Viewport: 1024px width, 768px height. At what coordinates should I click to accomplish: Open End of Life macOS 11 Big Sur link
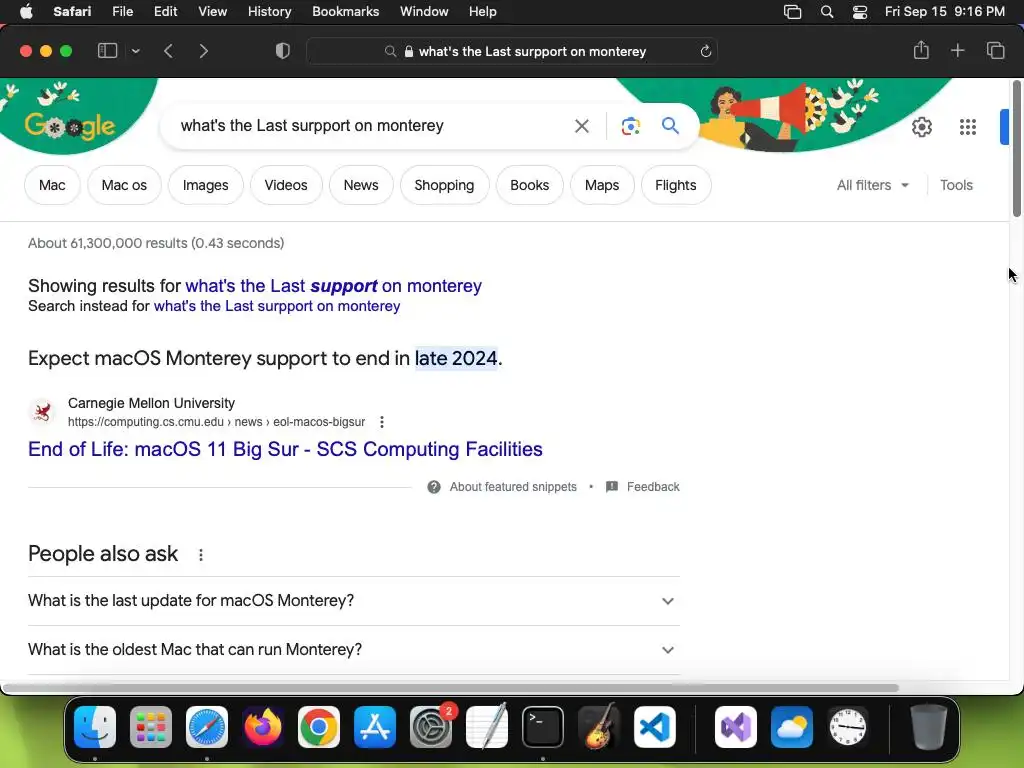pos(285,449)
